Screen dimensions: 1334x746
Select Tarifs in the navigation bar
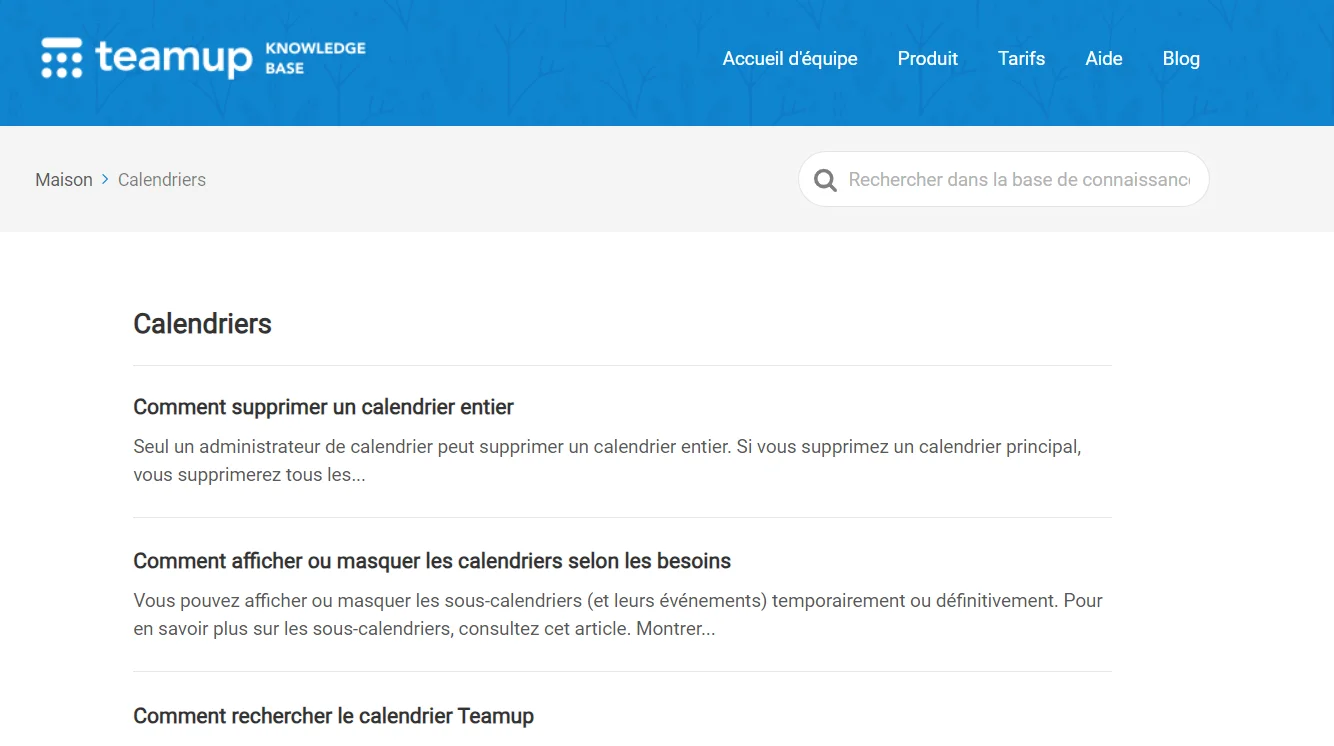(1021, 58)
